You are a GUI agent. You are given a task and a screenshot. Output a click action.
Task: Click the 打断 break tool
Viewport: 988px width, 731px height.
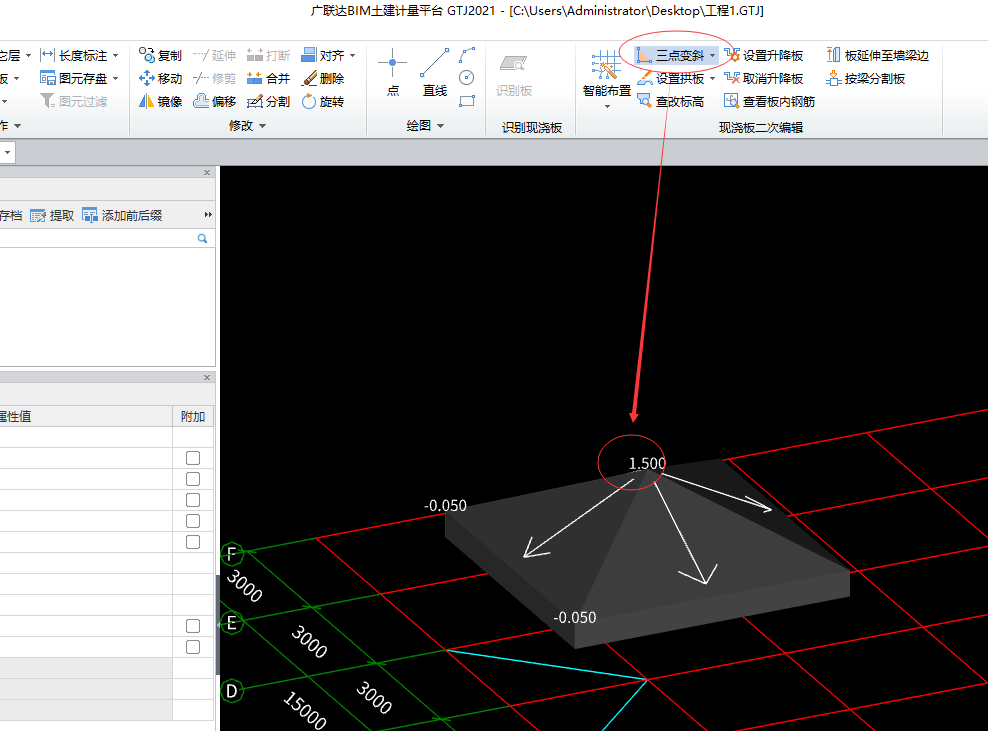point(268,55)
